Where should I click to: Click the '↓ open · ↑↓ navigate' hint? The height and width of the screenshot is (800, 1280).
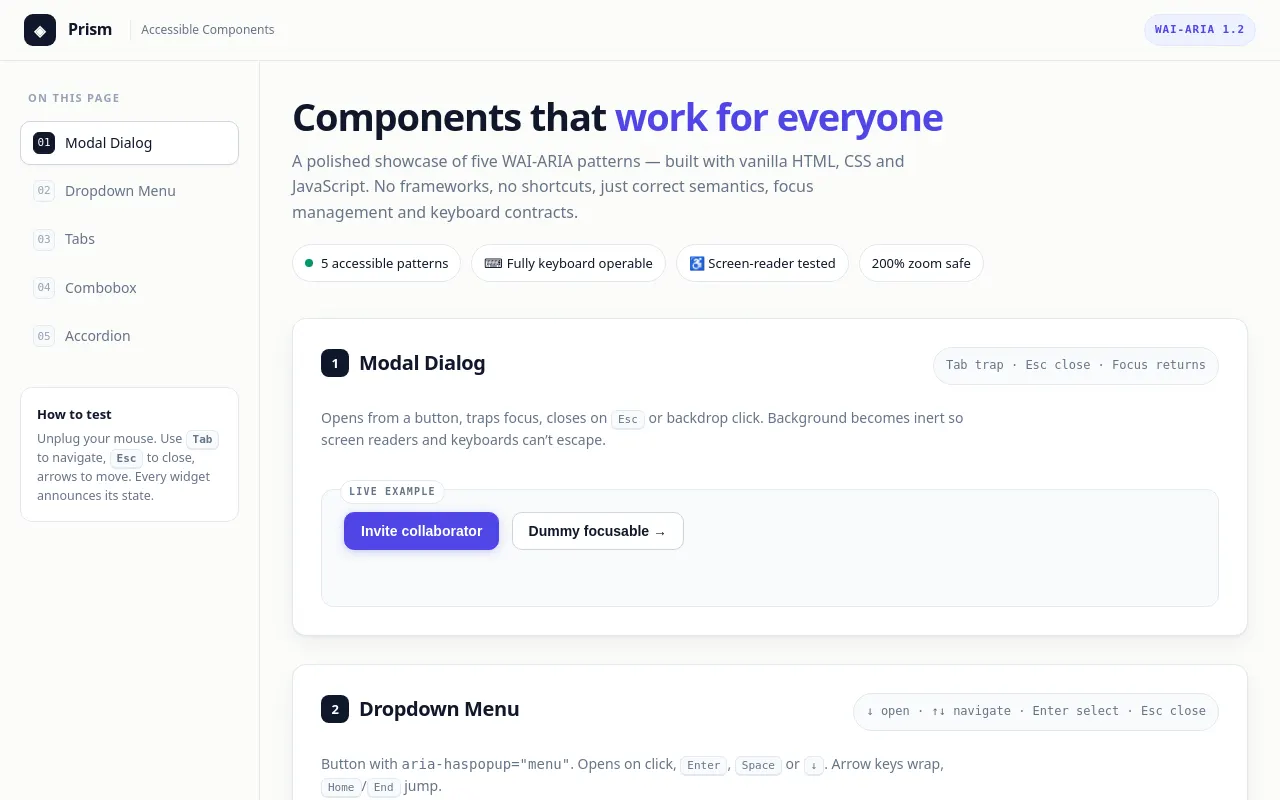pyautogui.click(x=1036, y=711)
